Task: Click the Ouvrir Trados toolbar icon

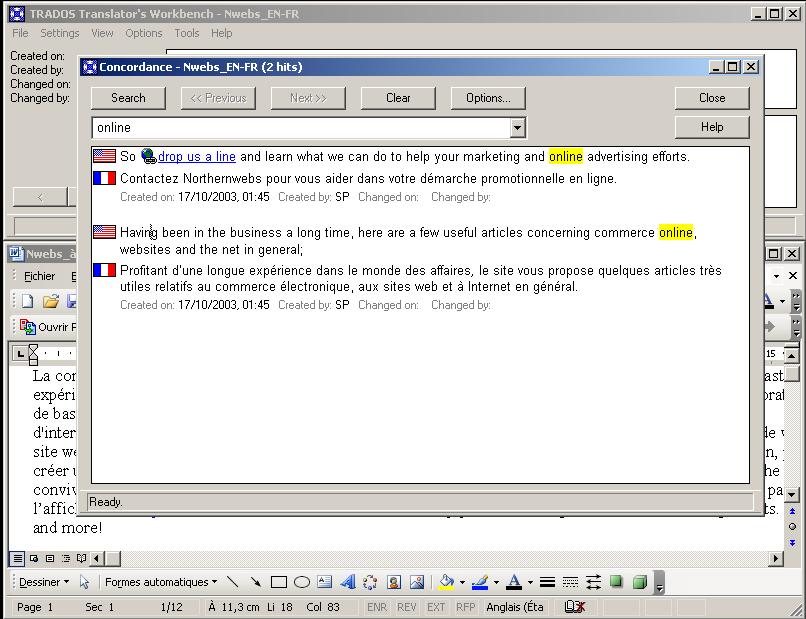Action: point(28,327)
